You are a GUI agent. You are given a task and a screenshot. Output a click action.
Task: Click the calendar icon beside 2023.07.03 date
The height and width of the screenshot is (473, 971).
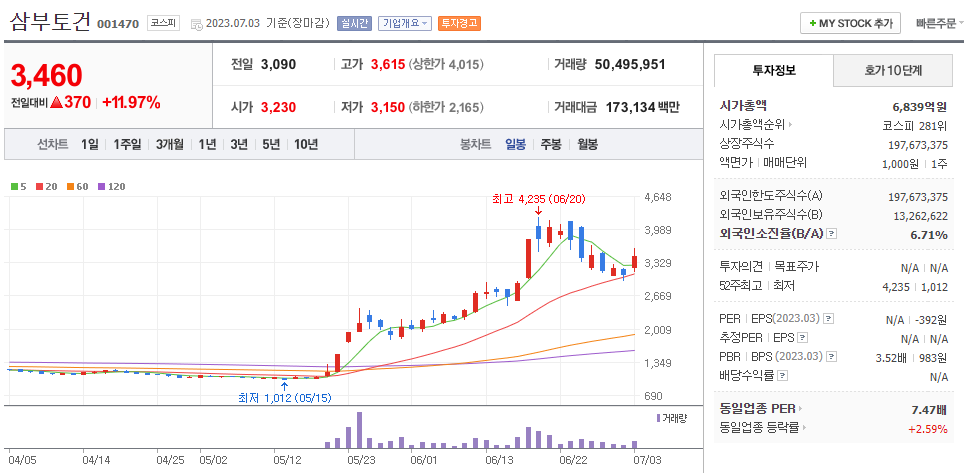pyautogui.click(x=196, y=25)
